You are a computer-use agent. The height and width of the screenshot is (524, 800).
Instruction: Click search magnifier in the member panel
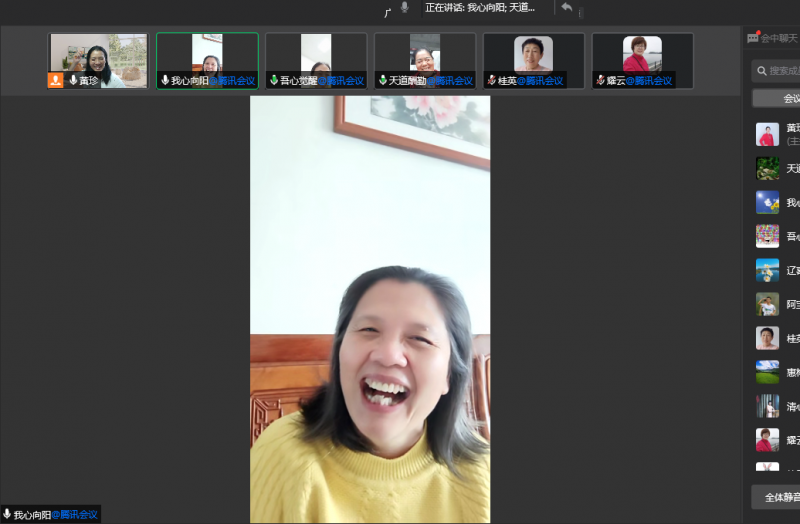(762, 71)
